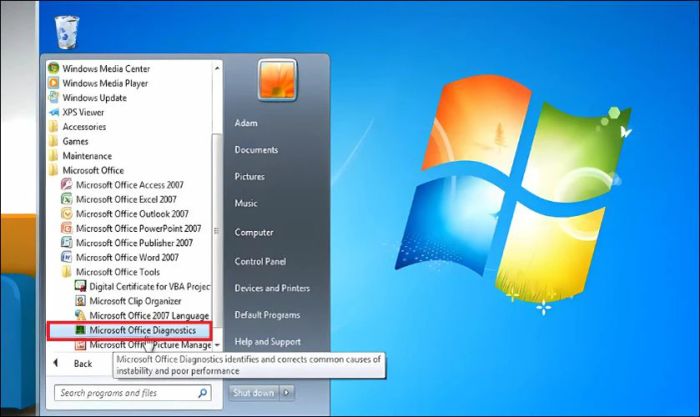
Task: Open Documents from the Start menu
Action: pos(256,150)
